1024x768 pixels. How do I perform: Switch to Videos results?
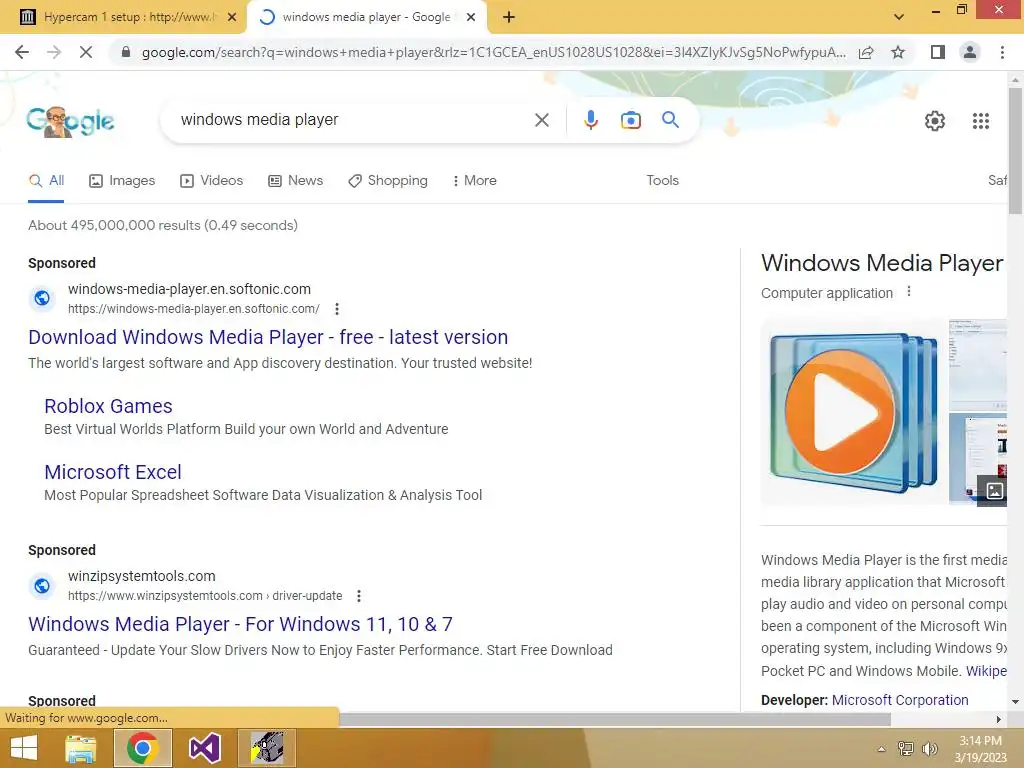(x=212, y=181)
